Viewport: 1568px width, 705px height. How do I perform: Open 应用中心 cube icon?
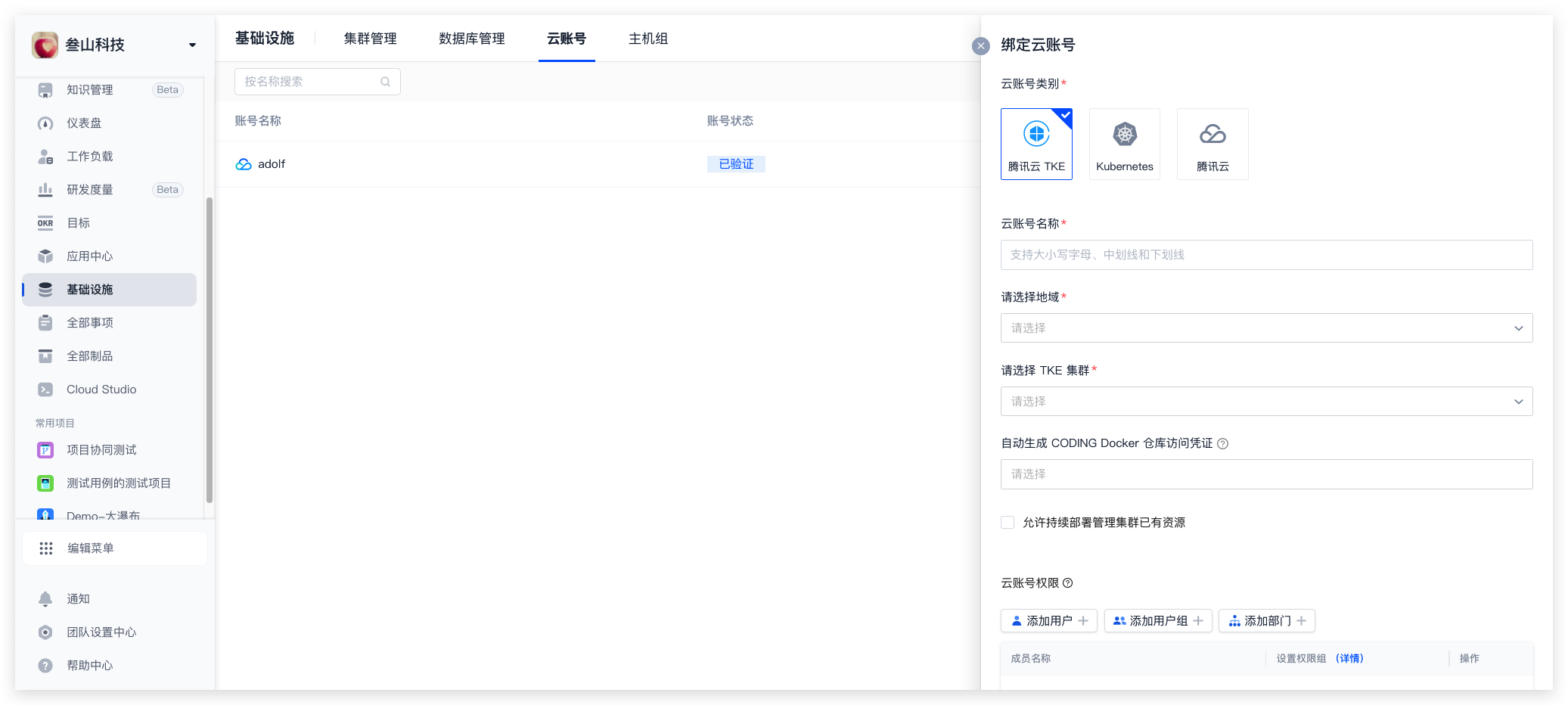click(x=45, y=256)
